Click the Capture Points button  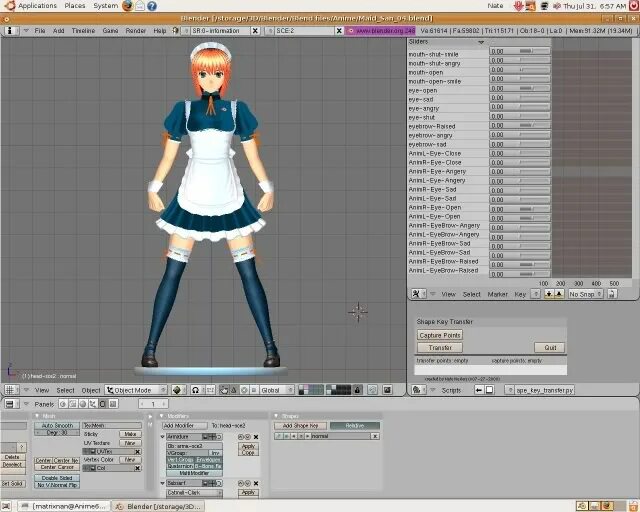[440, 335]
